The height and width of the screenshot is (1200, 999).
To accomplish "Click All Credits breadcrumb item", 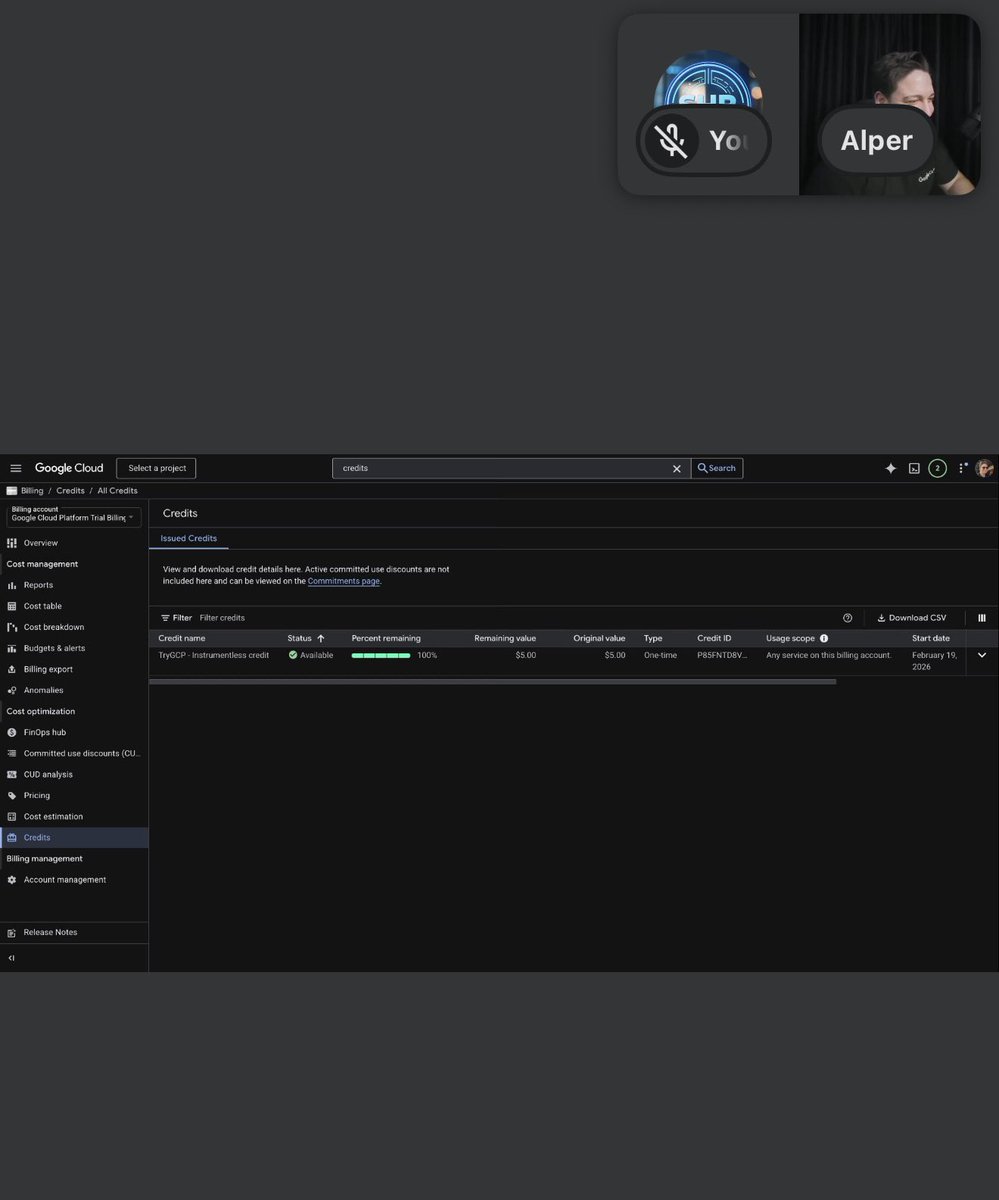I will (117, 491).
